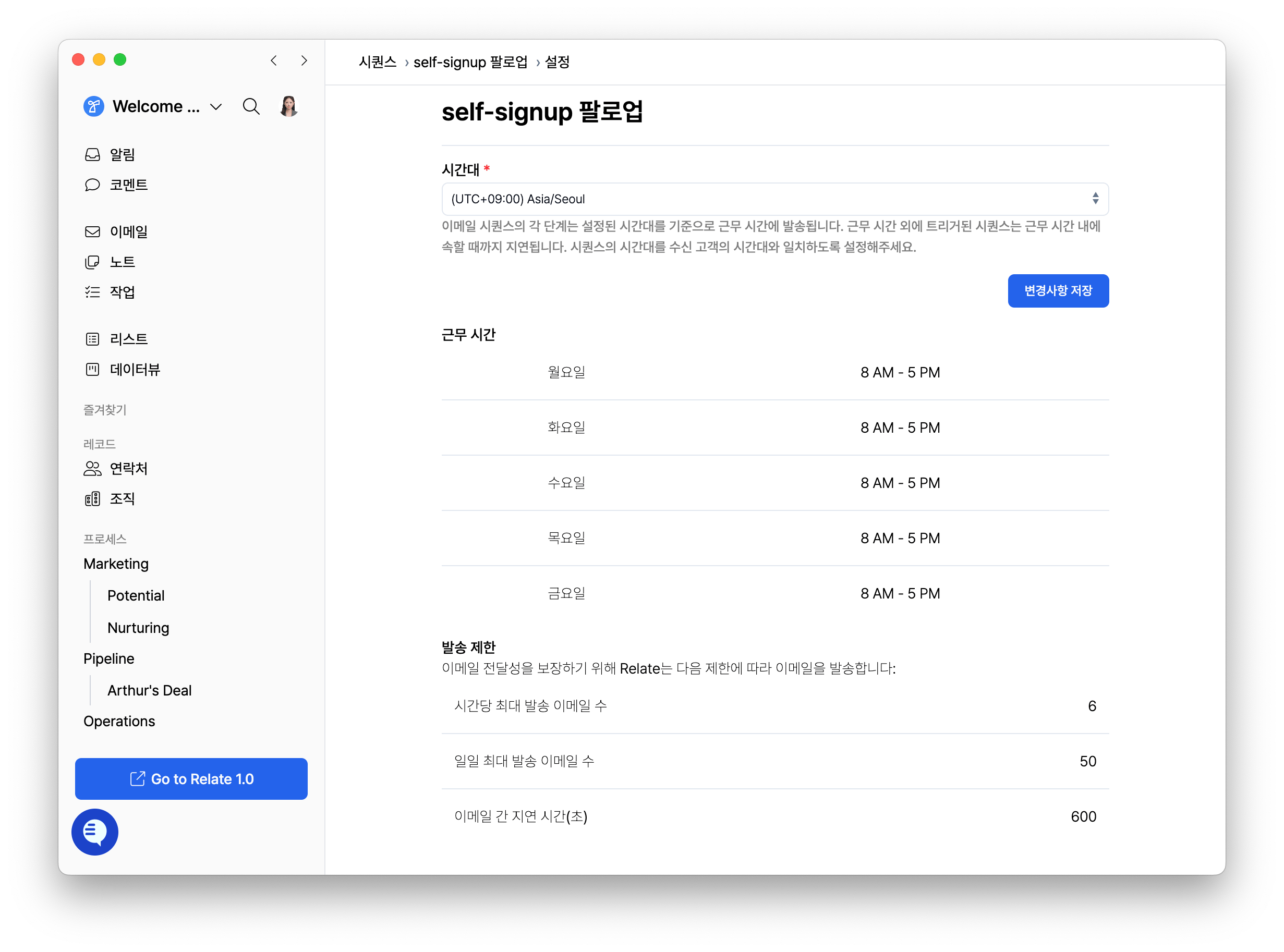Click the 리스트 list icon
The height and width of the screenshot is (952, 1284).
point(92,339)
